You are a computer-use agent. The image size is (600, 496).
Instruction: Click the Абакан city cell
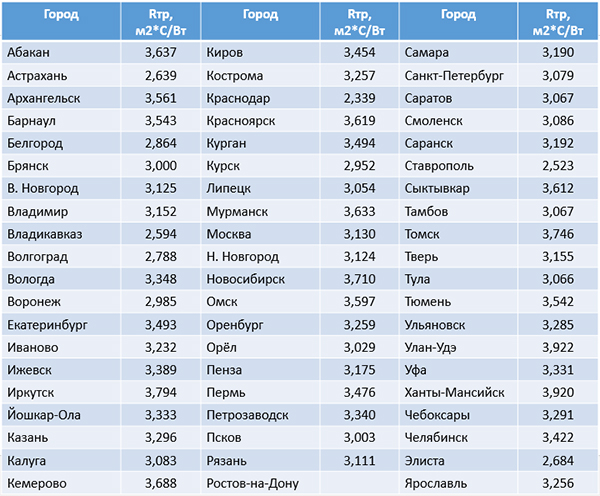click(61, 52)
